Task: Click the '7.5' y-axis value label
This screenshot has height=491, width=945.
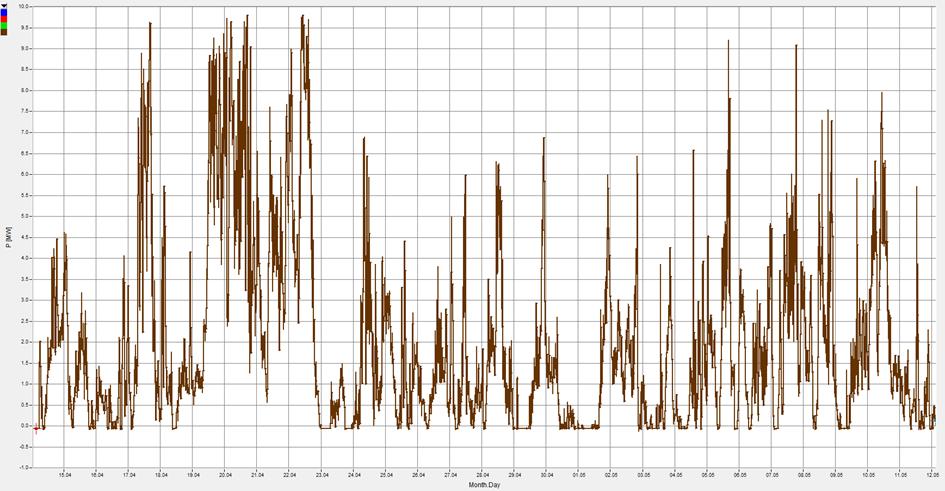Action: [x=25, y=111]
